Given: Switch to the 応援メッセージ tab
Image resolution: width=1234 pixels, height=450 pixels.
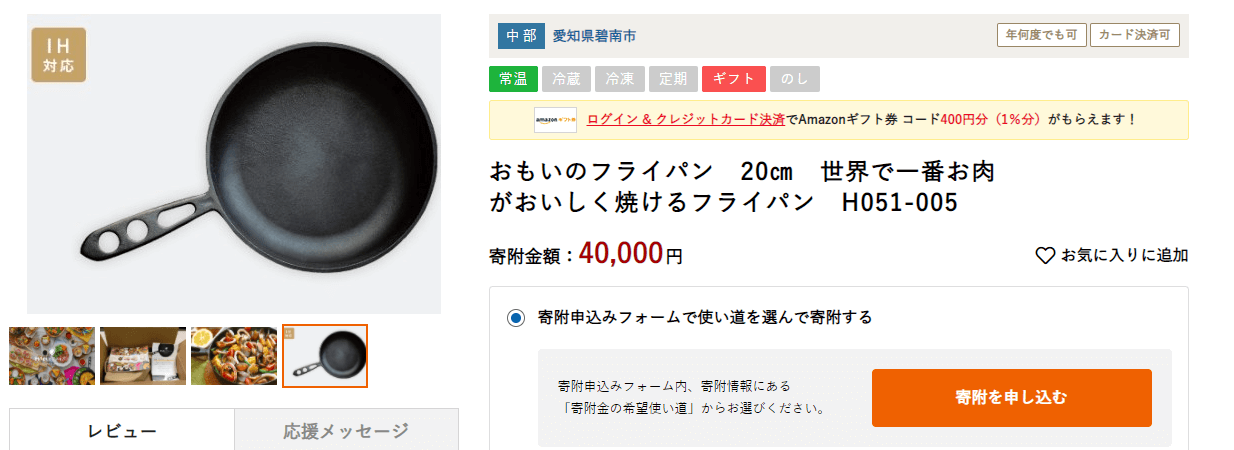Looking at the screenshot, I should (x=346, y=430).
